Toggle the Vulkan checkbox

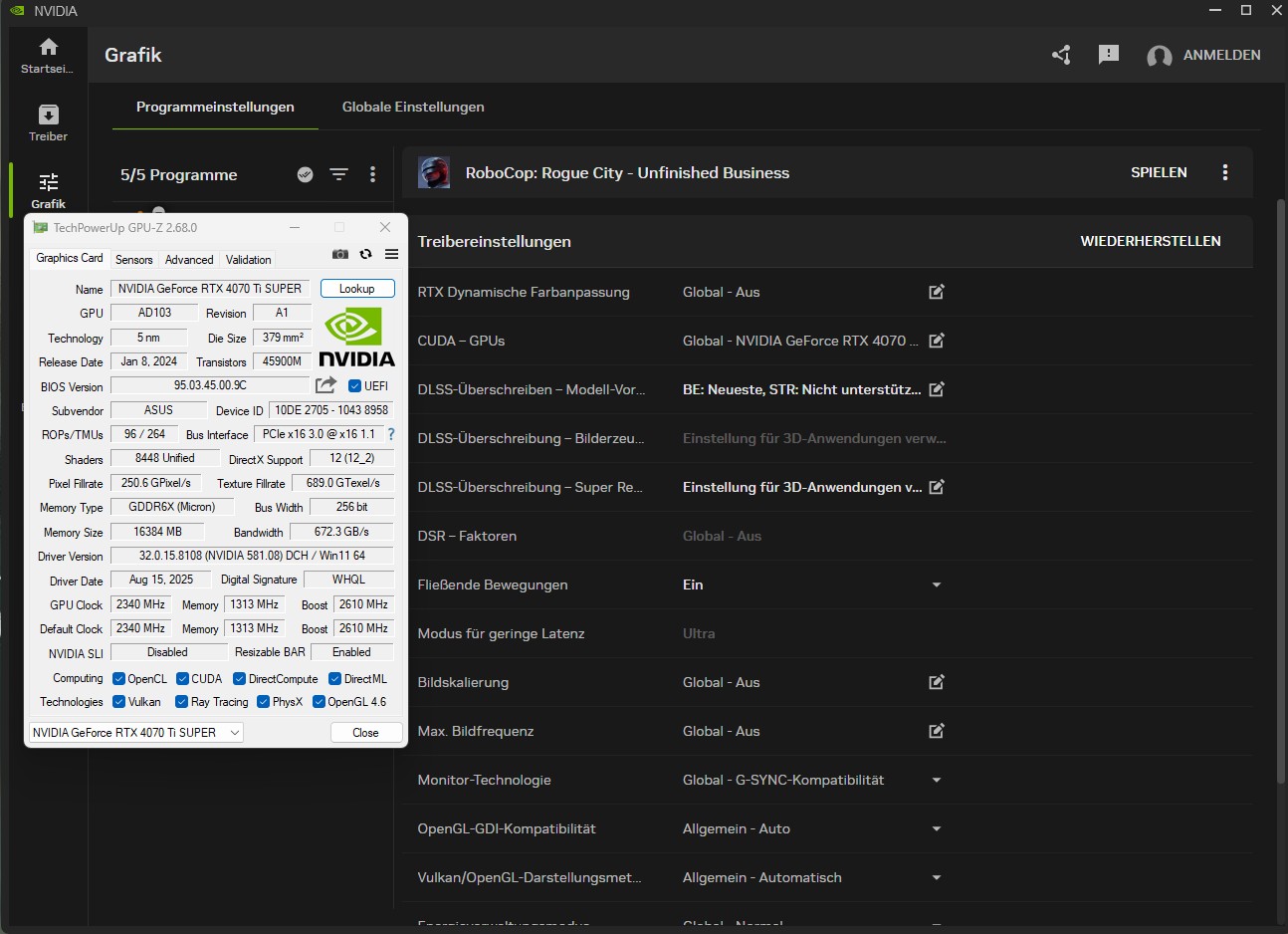click(119, 702)
